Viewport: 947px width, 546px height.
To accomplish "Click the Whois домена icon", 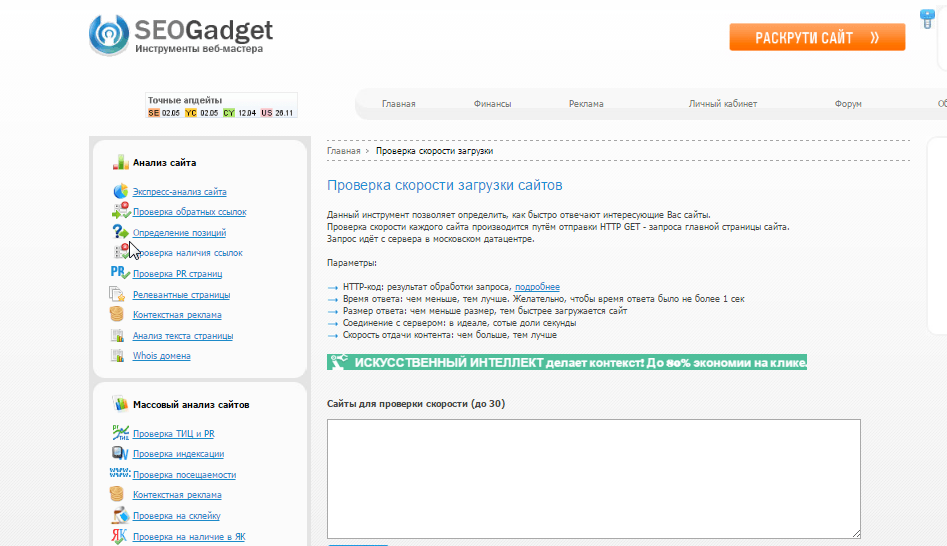I will [x=118, y=355].
